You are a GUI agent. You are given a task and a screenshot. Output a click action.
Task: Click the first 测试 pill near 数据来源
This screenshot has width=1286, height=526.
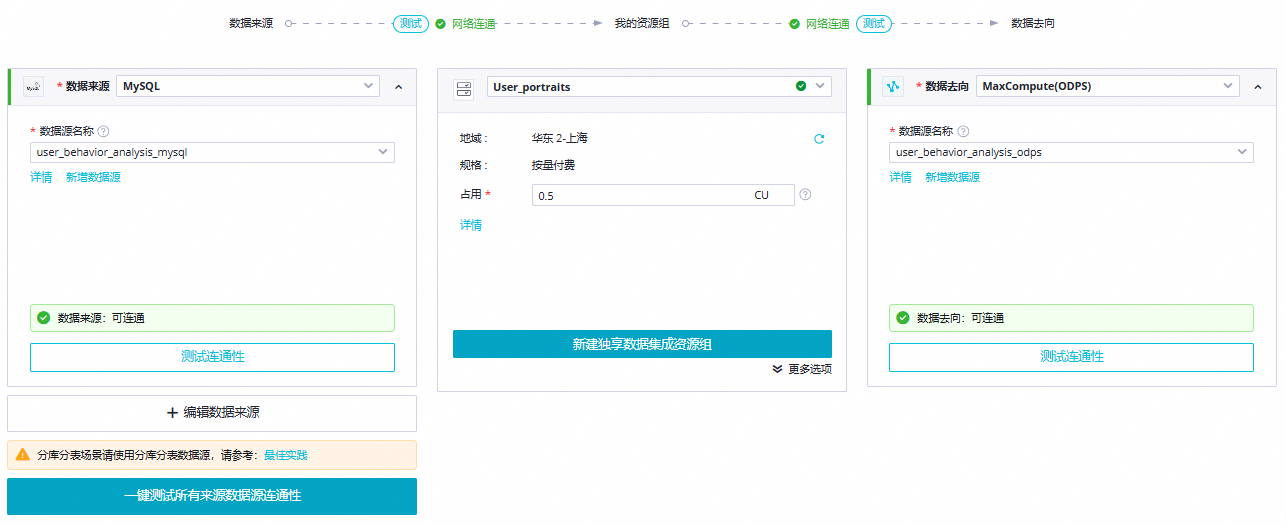pos(411,23)
